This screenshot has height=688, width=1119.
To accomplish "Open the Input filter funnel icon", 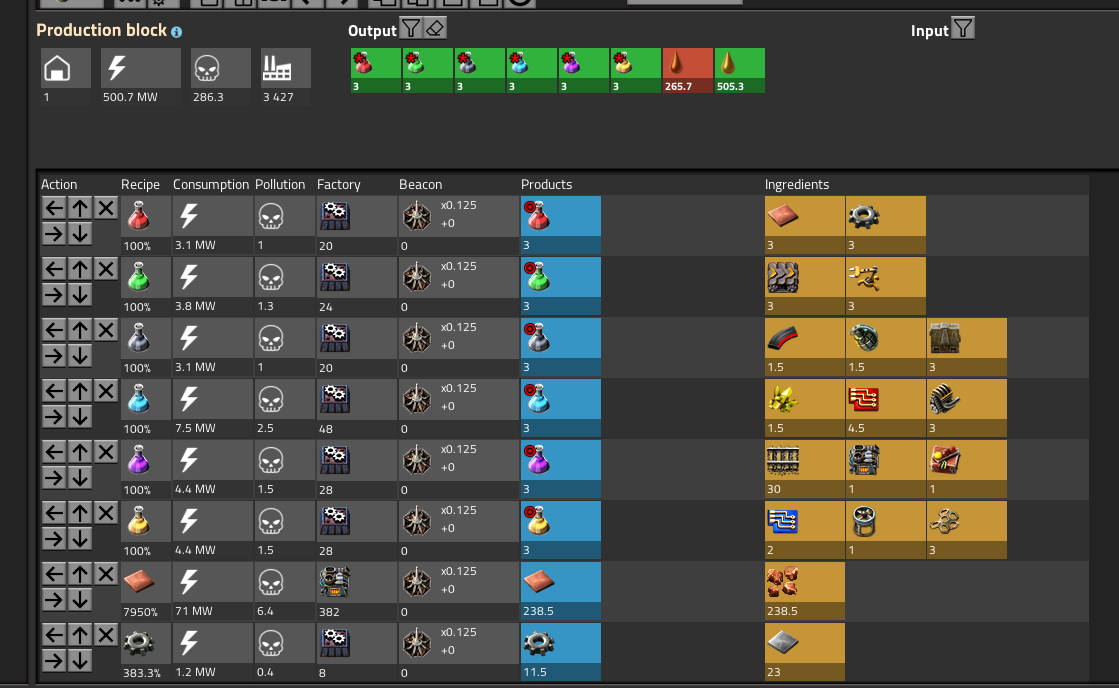I will click(x=963, y=29).
